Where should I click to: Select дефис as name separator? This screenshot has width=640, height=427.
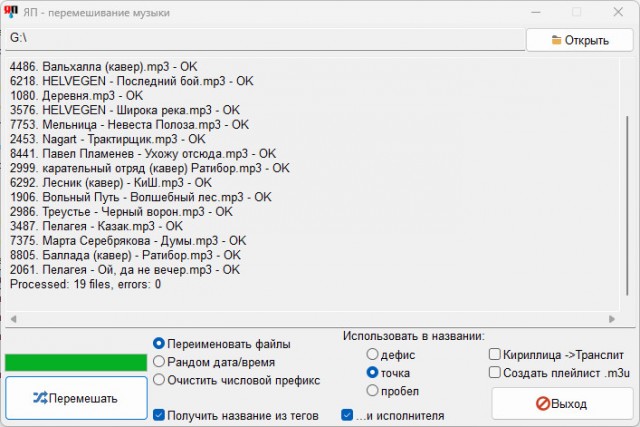(373, 354)
